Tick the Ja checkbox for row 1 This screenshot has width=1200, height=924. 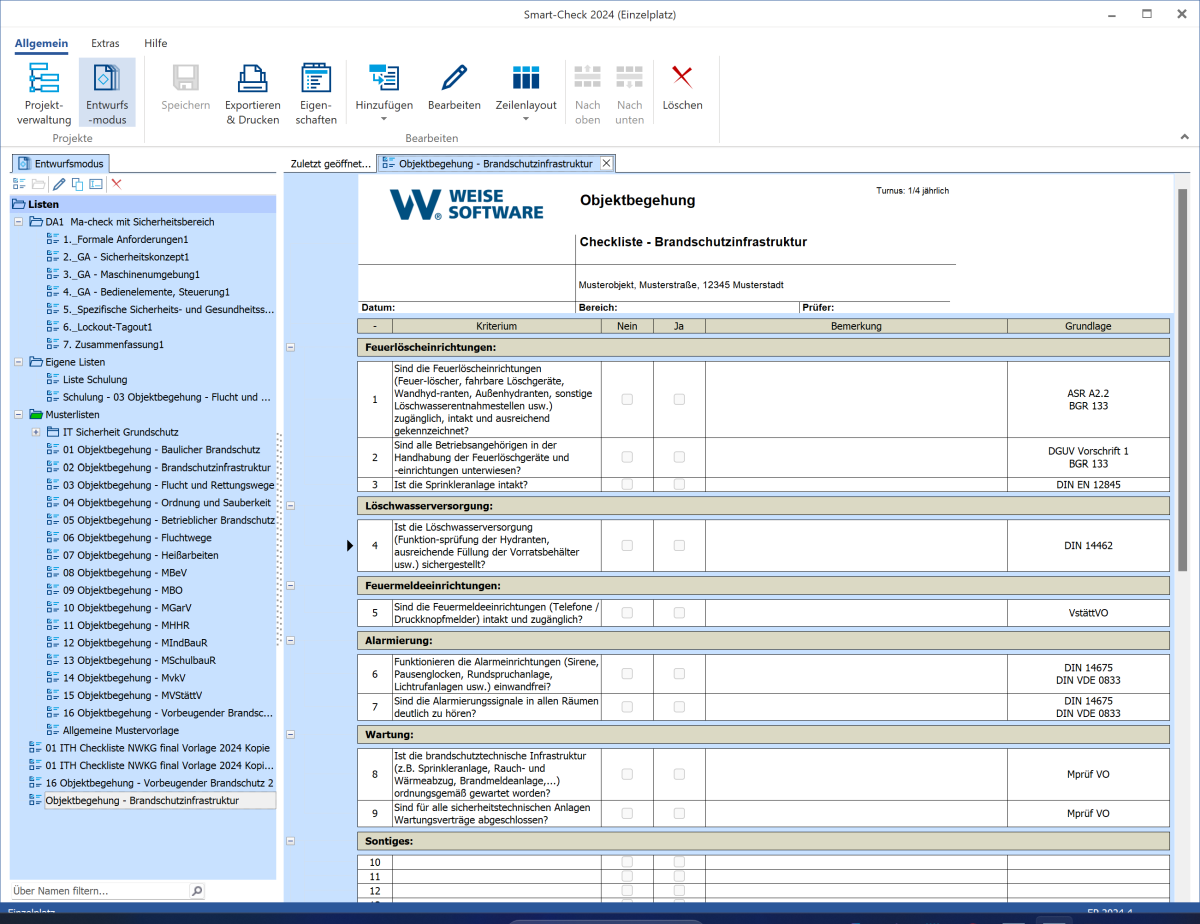[x=679, y=399]
